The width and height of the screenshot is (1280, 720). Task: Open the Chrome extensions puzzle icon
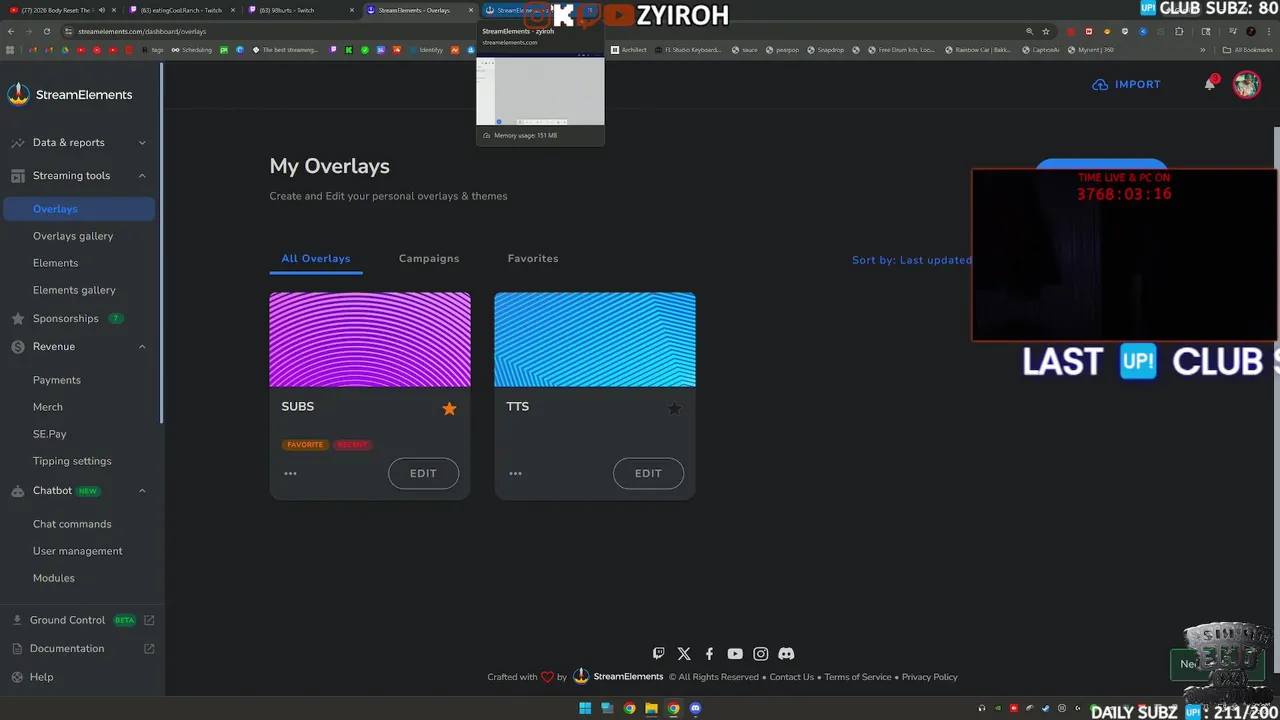[x=1179, y=31]
